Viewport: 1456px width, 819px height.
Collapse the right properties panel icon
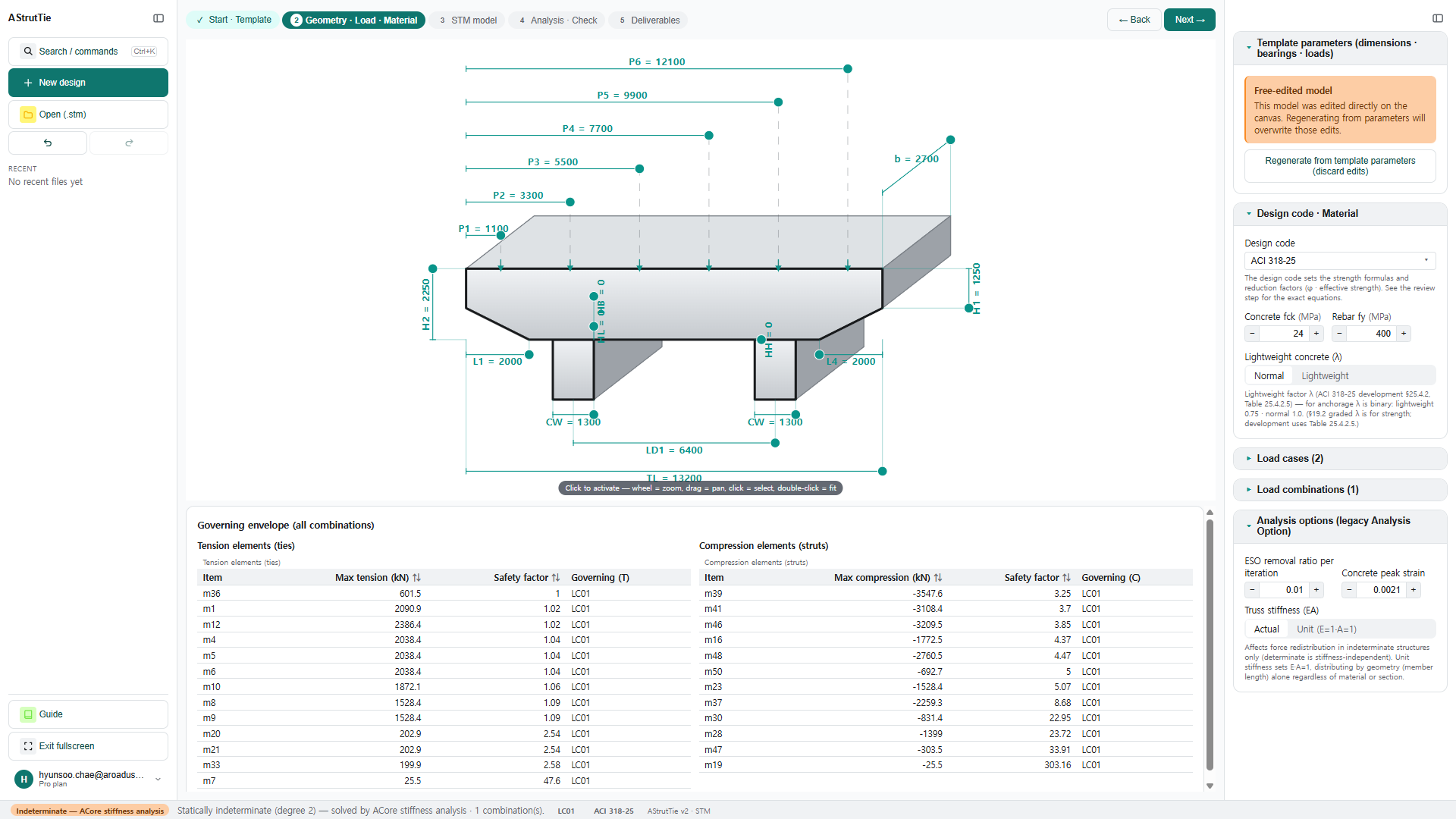(1438, 18)
